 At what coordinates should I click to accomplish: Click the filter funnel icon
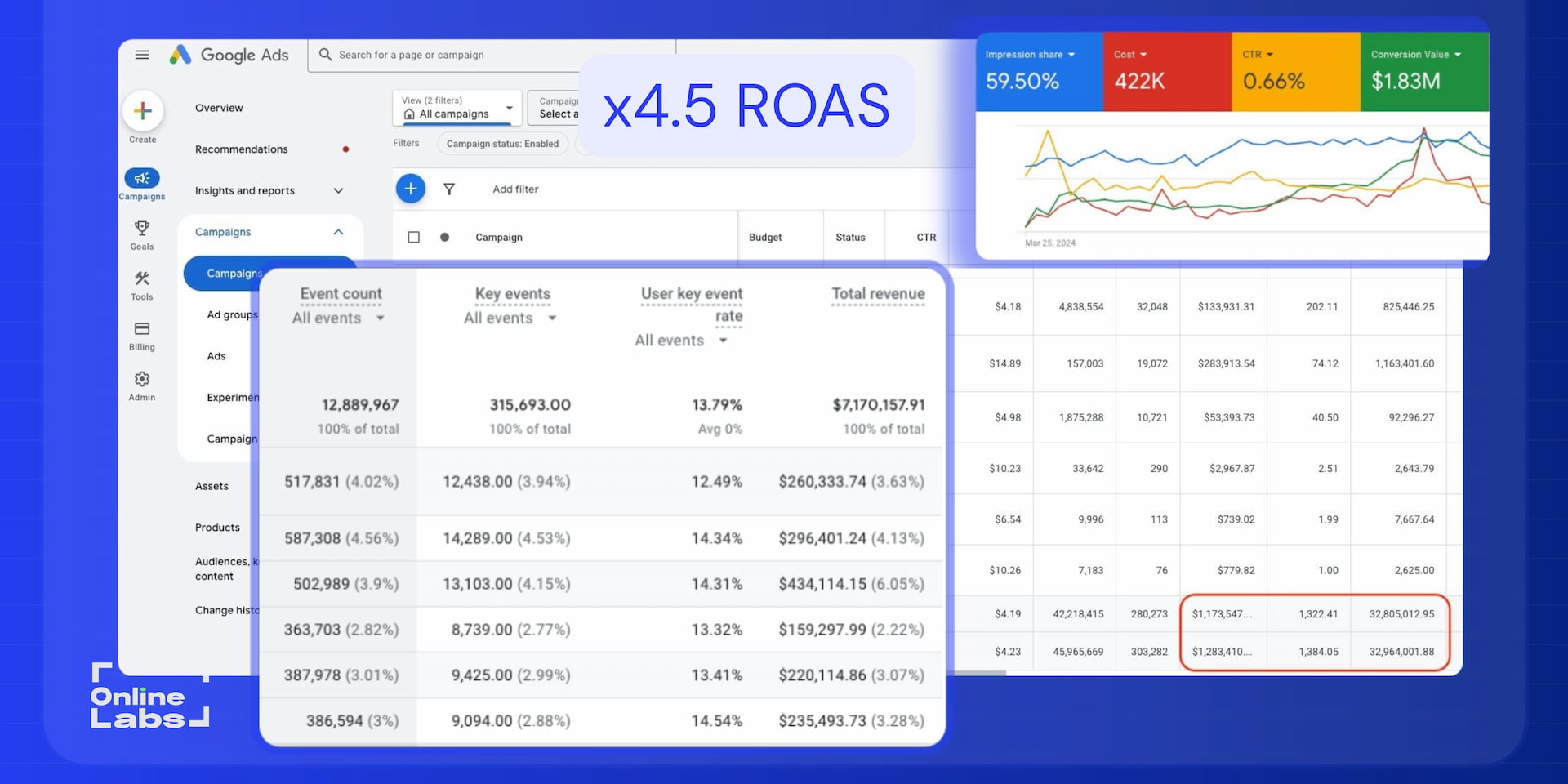click(x=449, y=189)
